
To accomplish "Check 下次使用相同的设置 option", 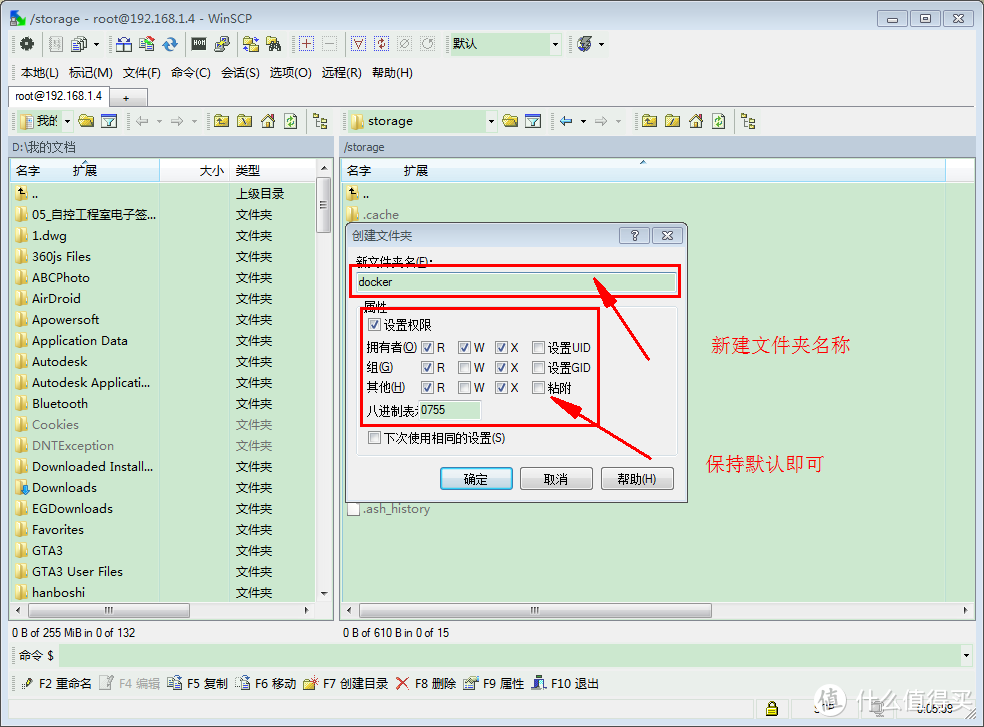I will (375, 438).
